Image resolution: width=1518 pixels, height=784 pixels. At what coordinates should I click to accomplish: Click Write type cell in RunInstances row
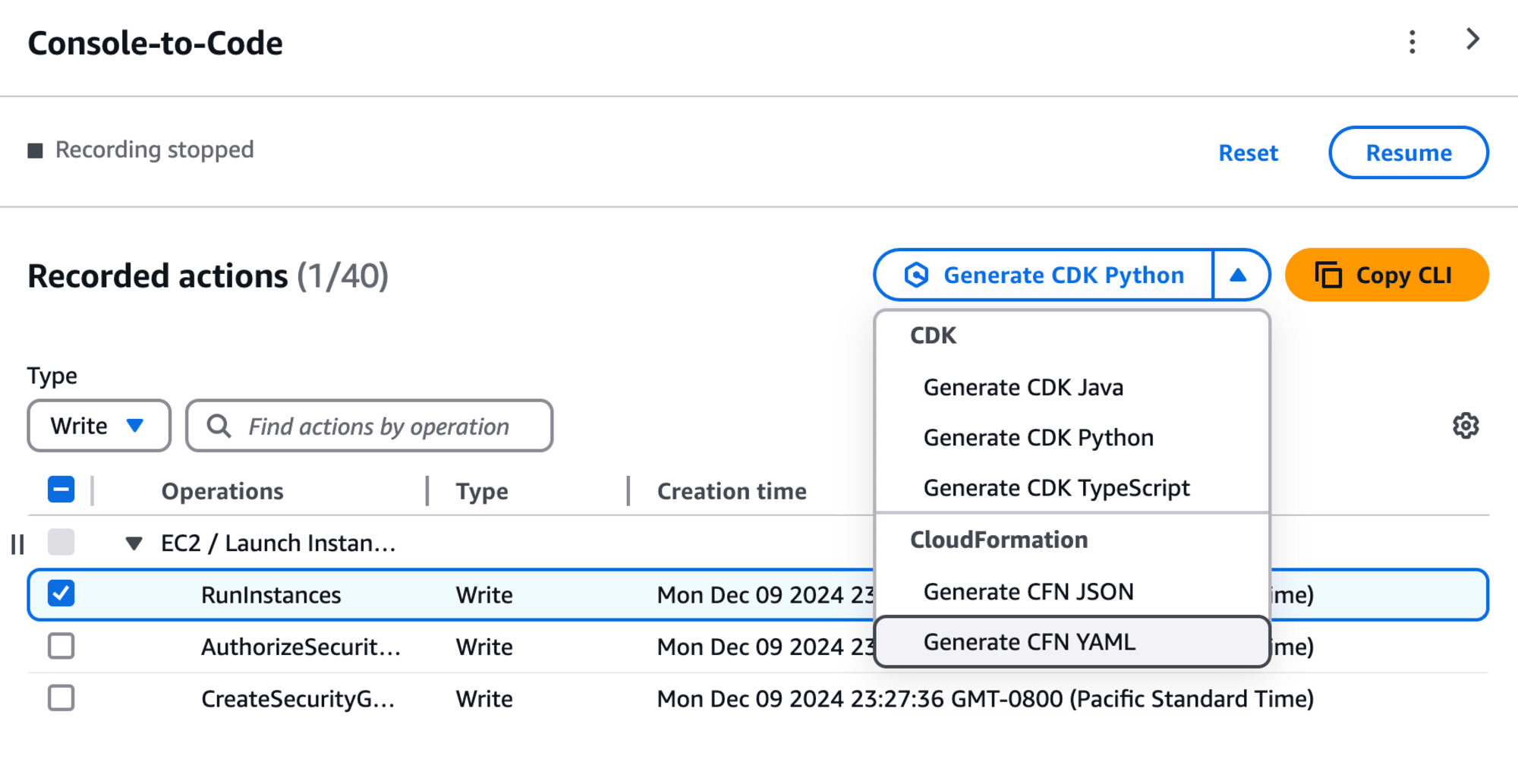click(x=484, y=595)
